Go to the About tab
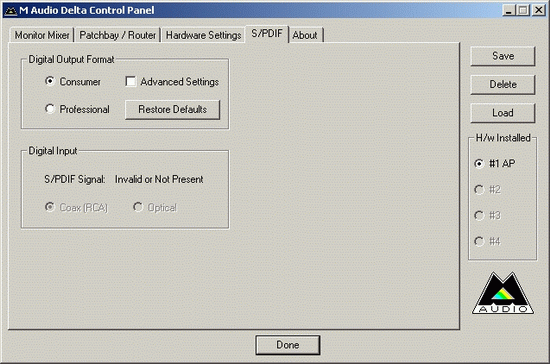 click(305, 35)
